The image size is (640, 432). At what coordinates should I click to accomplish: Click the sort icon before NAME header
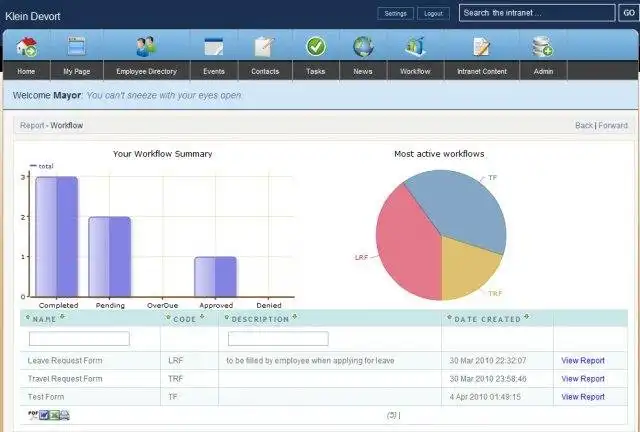click(x=28, y=317)
